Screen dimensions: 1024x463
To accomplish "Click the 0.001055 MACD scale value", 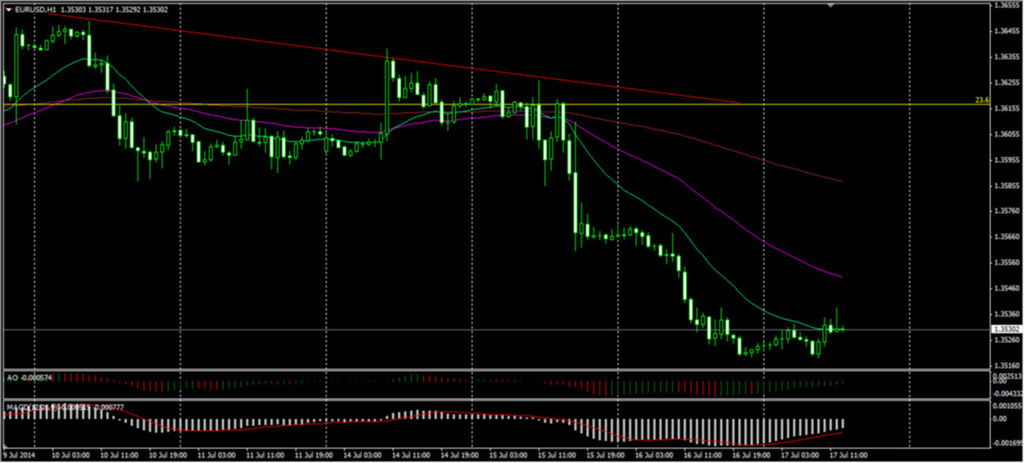I will [1007, 405].
